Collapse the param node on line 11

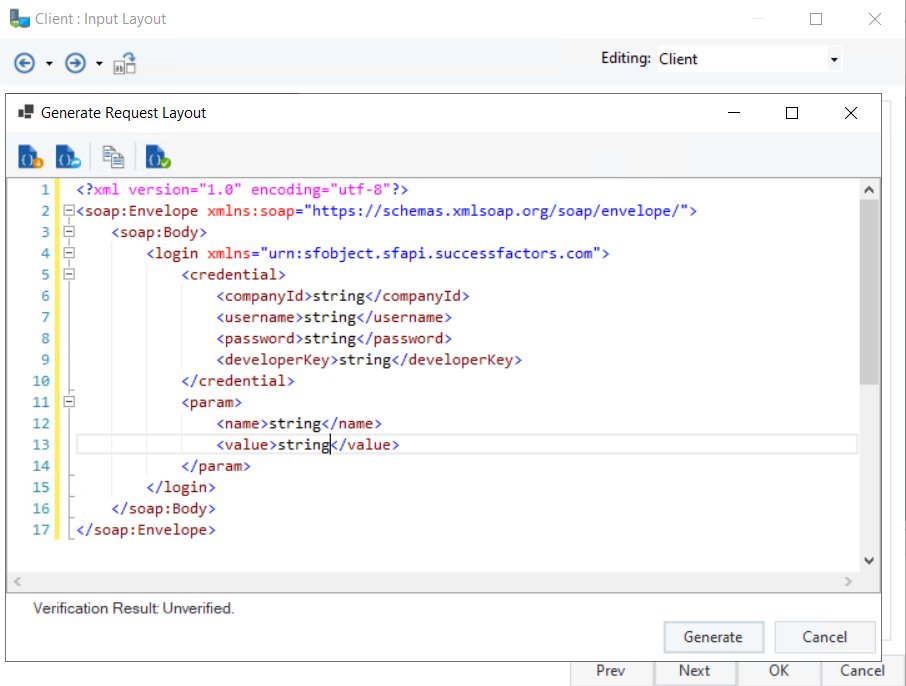tap(68, 402)
